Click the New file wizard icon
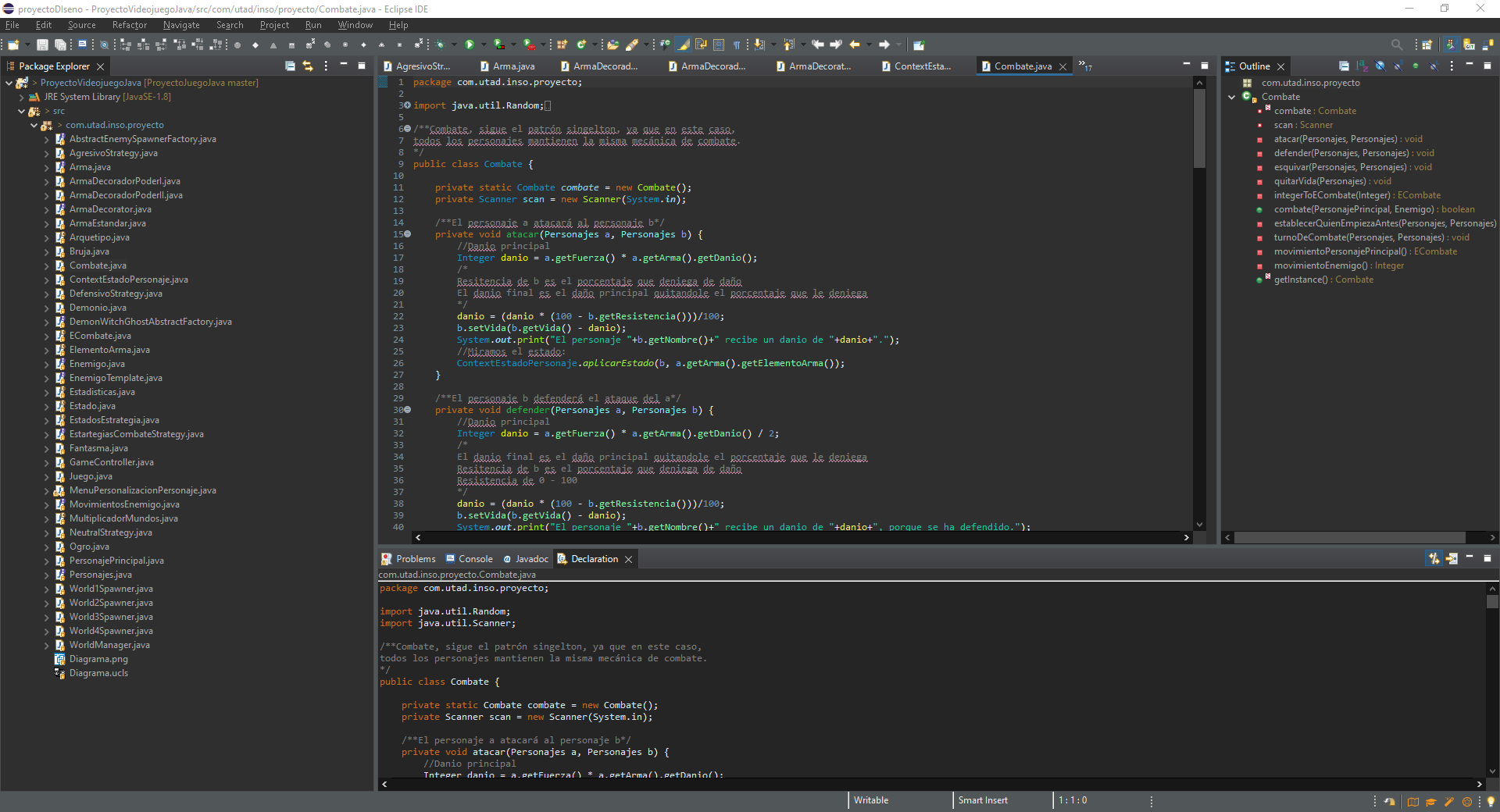This screenshot has height=812, width=1500. pos(13,45)
